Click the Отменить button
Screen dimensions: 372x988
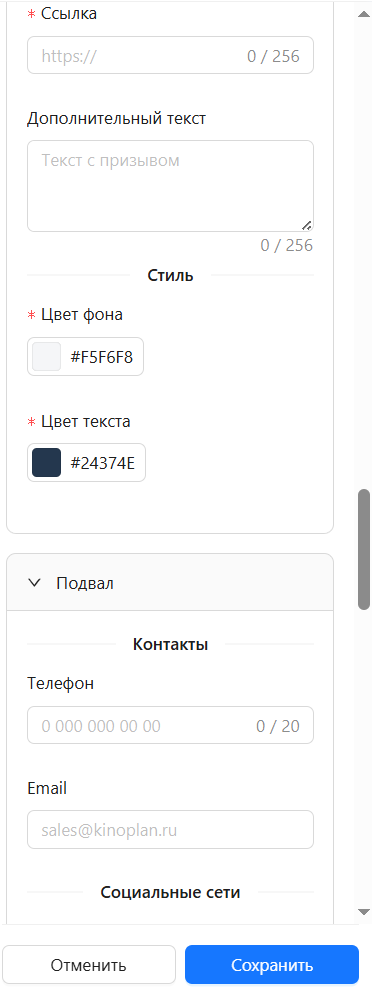(x=89, y=965)
